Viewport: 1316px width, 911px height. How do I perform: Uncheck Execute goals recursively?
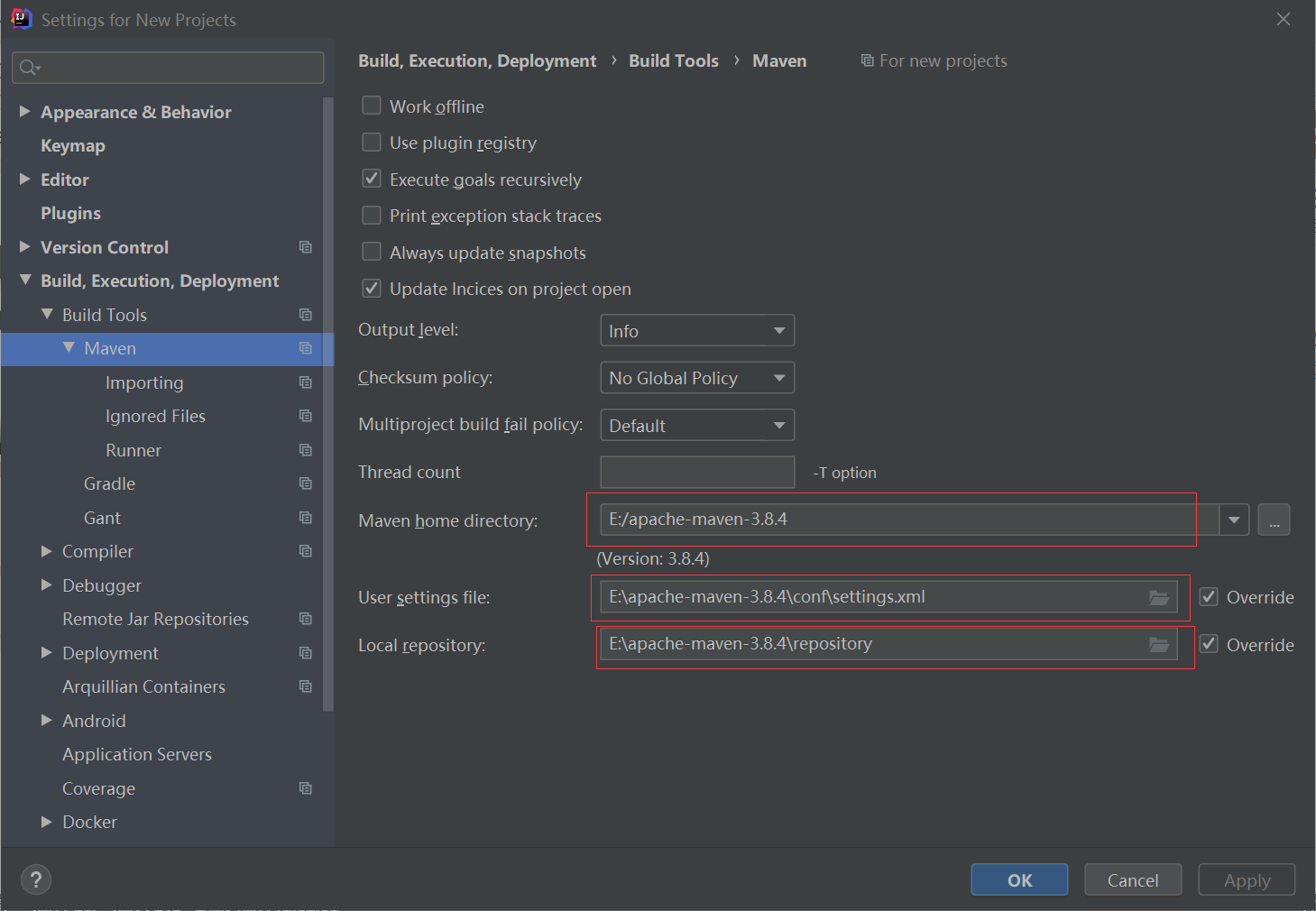coord(372,179)
